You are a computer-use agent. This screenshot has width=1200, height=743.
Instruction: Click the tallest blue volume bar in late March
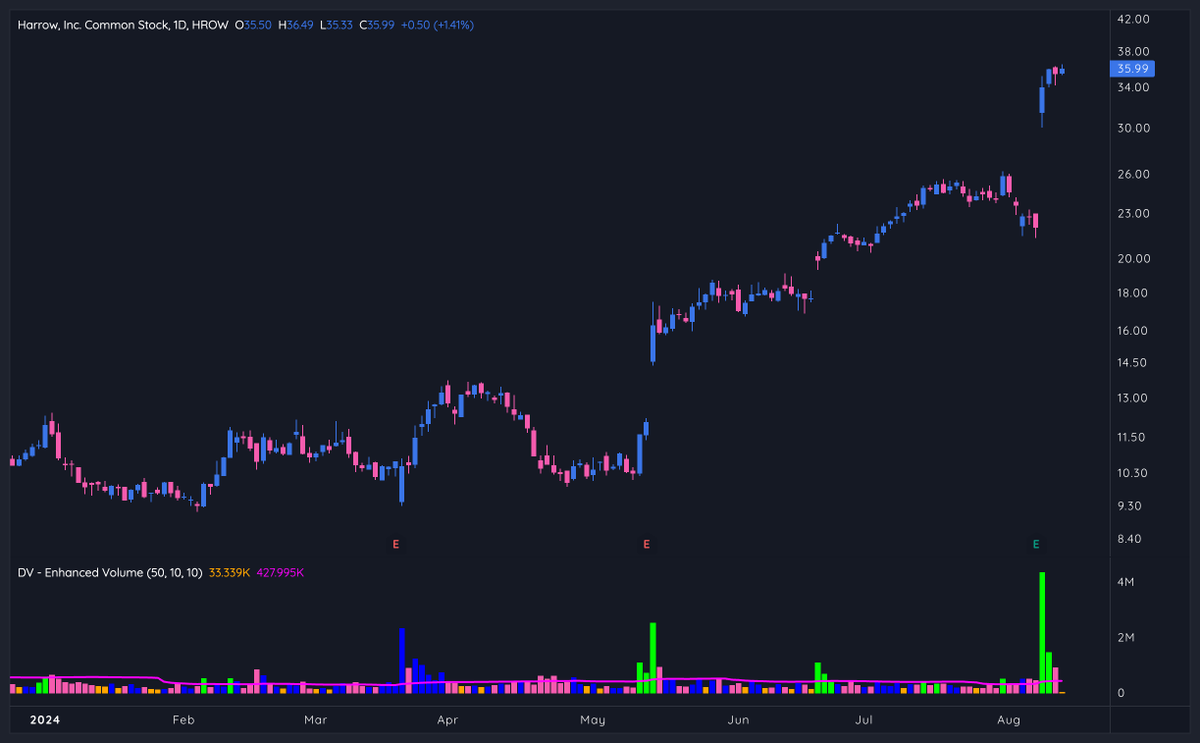pos(402,661)
